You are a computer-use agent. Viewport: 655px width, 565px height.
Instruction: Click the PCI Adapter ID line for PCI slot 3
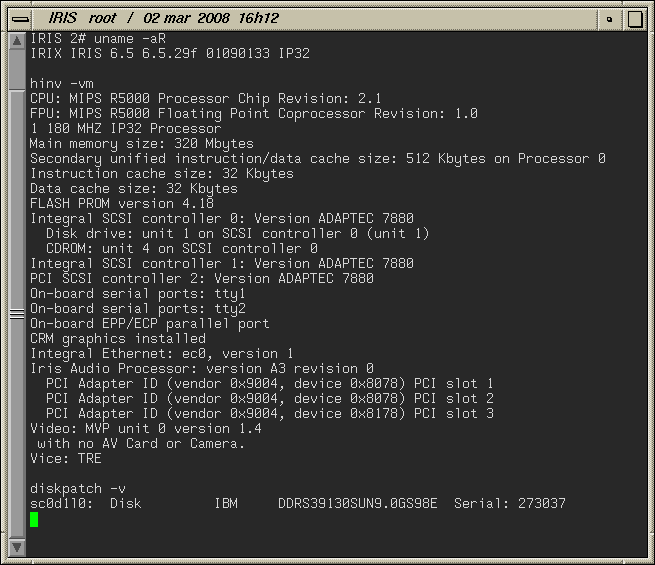point(270,414)
